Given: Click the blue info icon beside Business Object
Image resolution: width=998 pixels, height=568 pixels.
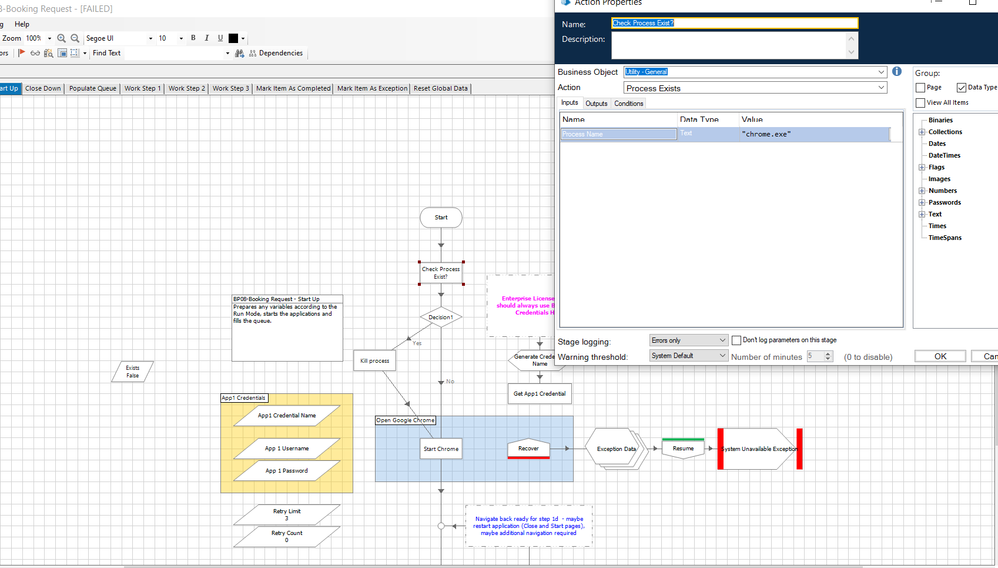Looking at the screenshot, I should coord(896,72).
